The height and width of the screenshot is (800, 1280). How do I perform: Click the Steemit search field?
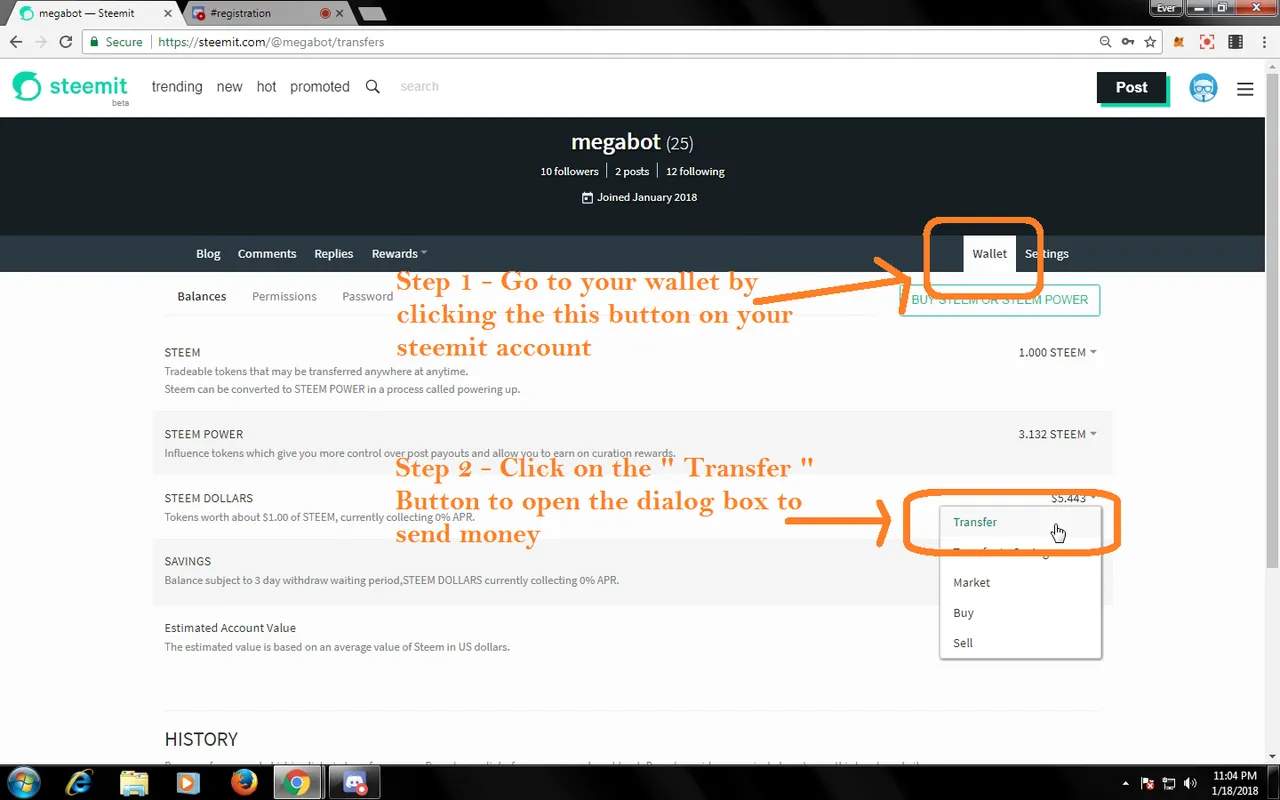460,87
